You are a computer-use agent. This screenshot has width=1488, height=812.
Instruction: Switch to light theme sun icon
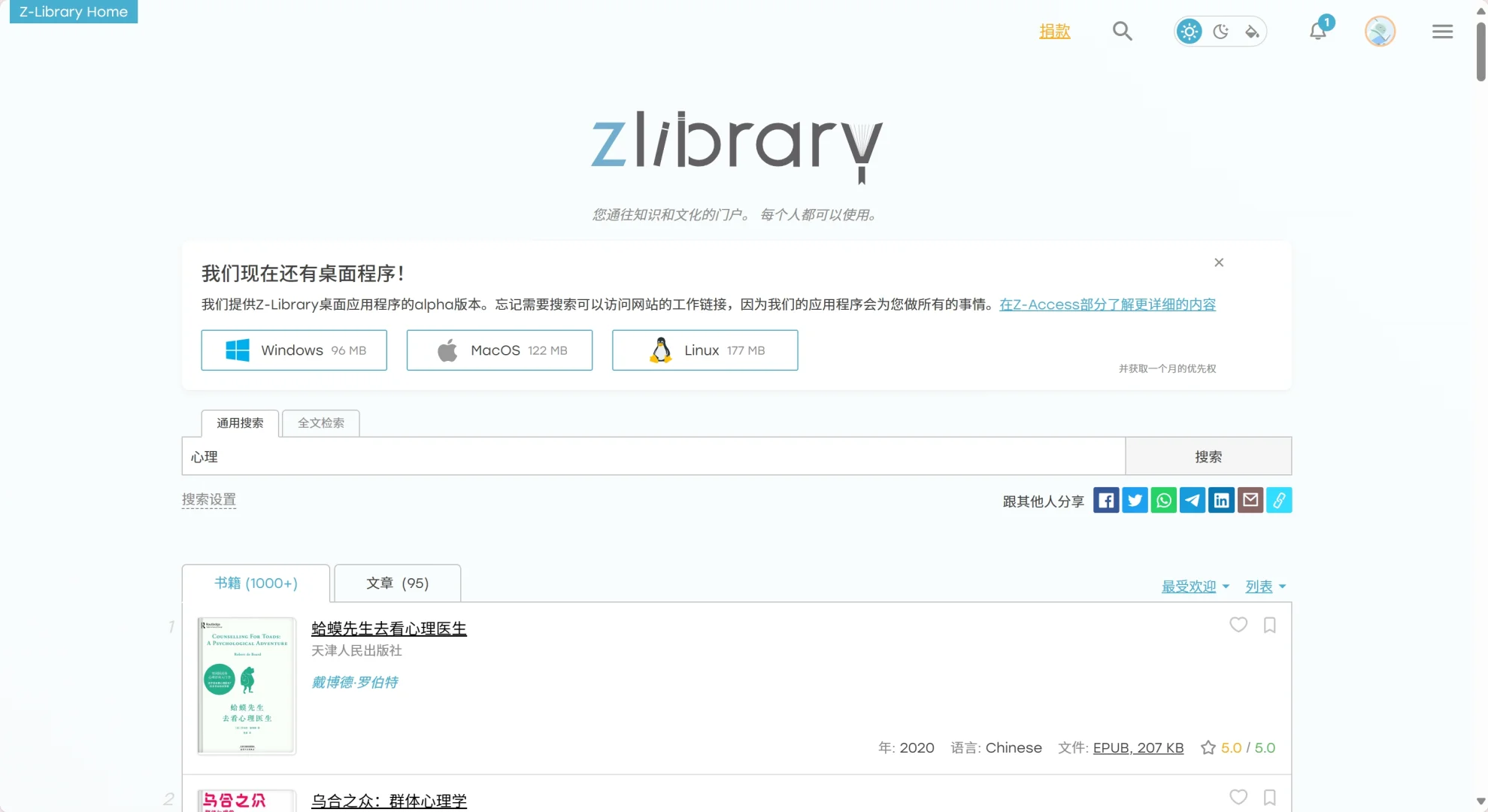coord(1189,32)
